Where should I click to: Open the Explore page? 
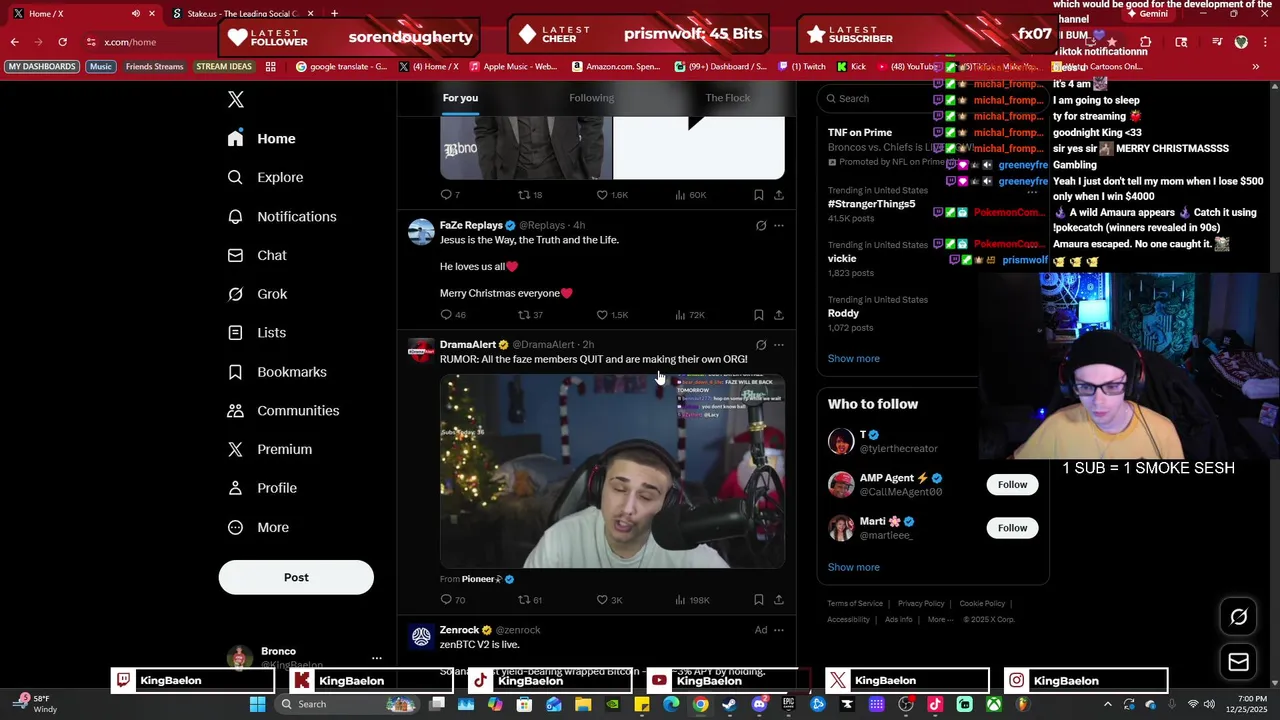265,177
